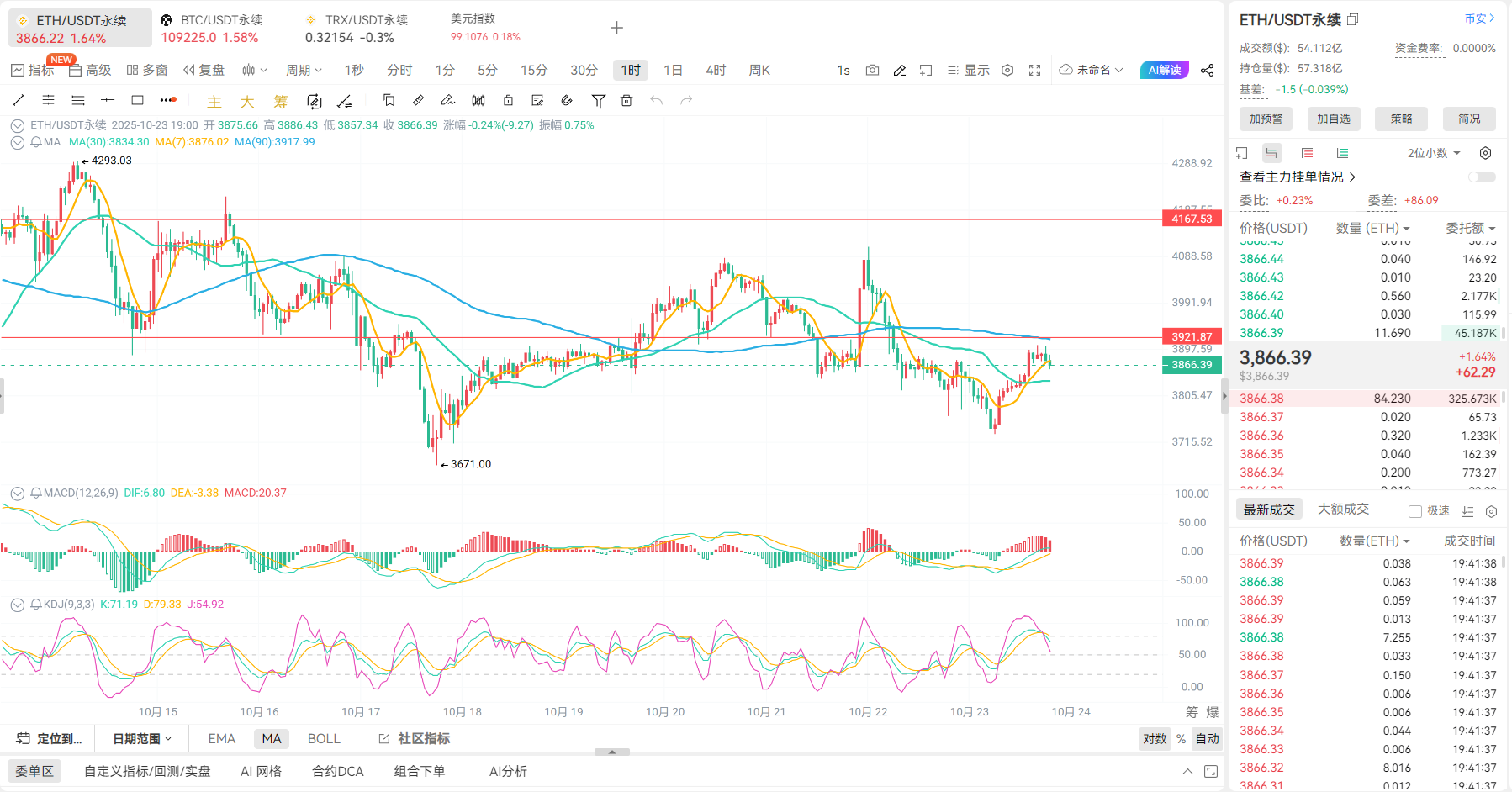Click the AI解读 button
Viewport: 1512px width, 792px height.
[x=1164, y=70]
